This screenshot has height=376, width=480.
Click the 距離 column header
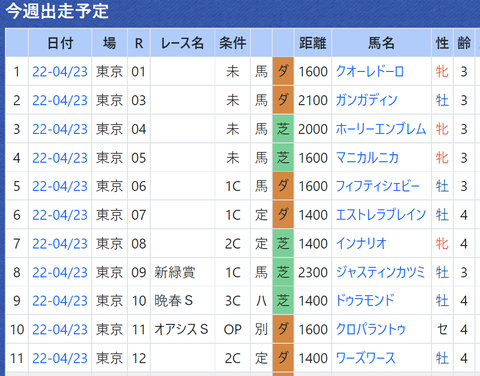click(x=313, y=43)
